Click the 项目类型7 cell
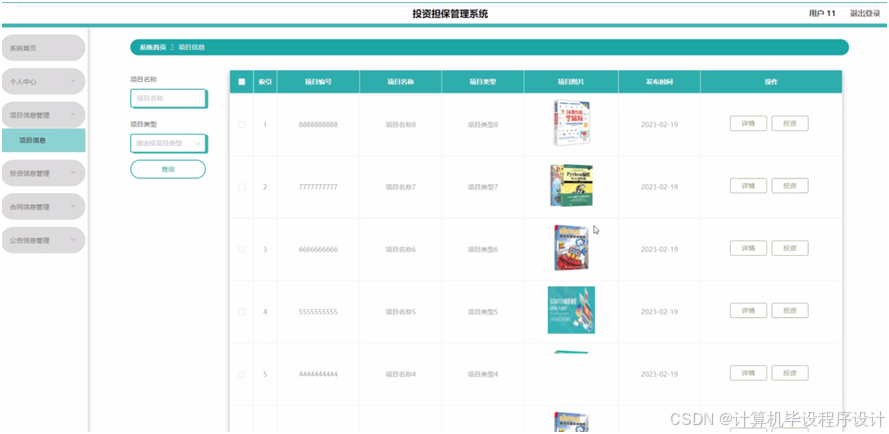The image size is (889, 434). tap(482, 187)
